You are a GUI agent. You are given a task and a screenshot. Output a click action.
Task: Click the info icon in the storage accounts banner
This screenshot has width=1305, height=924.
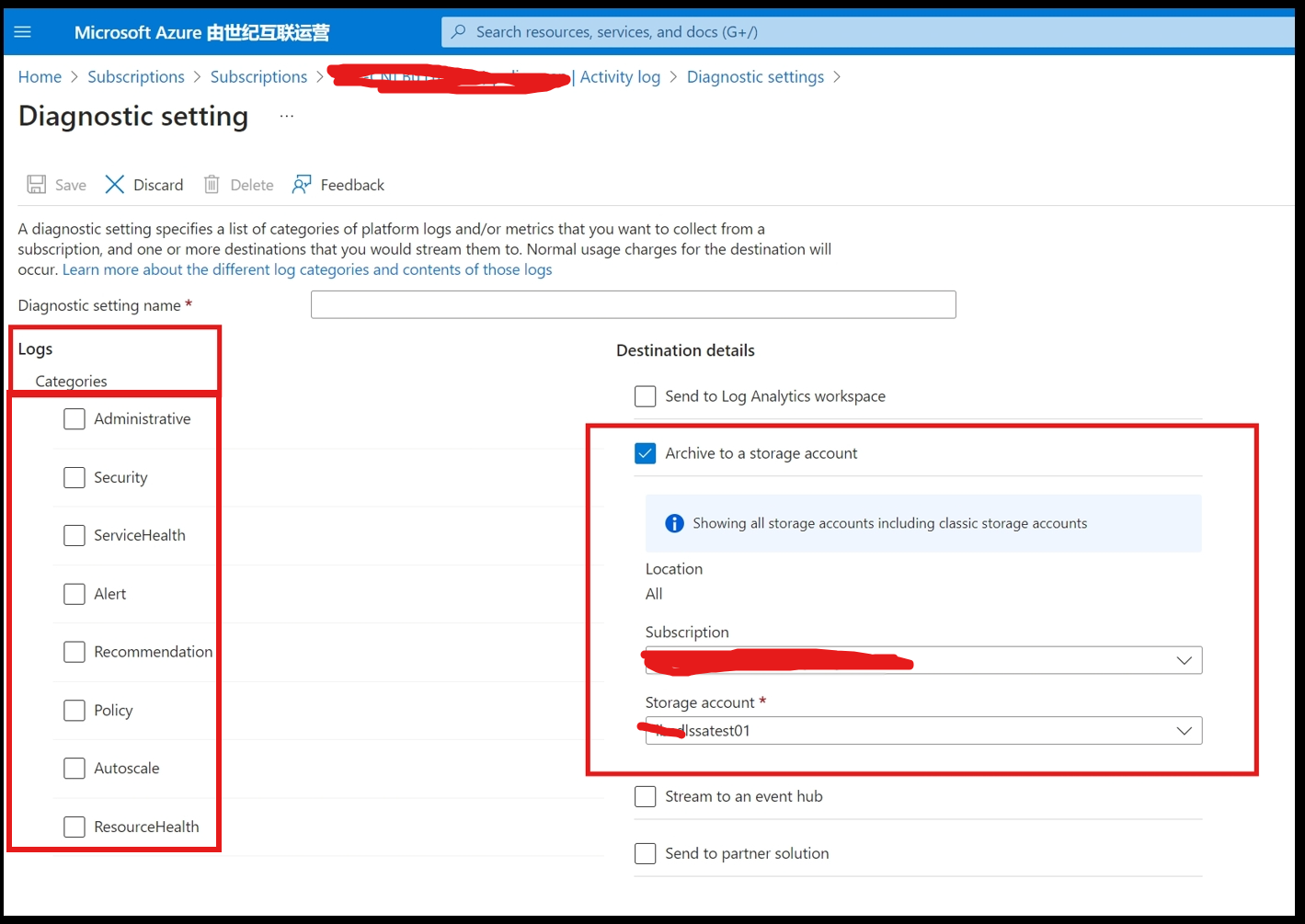(673, 523)
